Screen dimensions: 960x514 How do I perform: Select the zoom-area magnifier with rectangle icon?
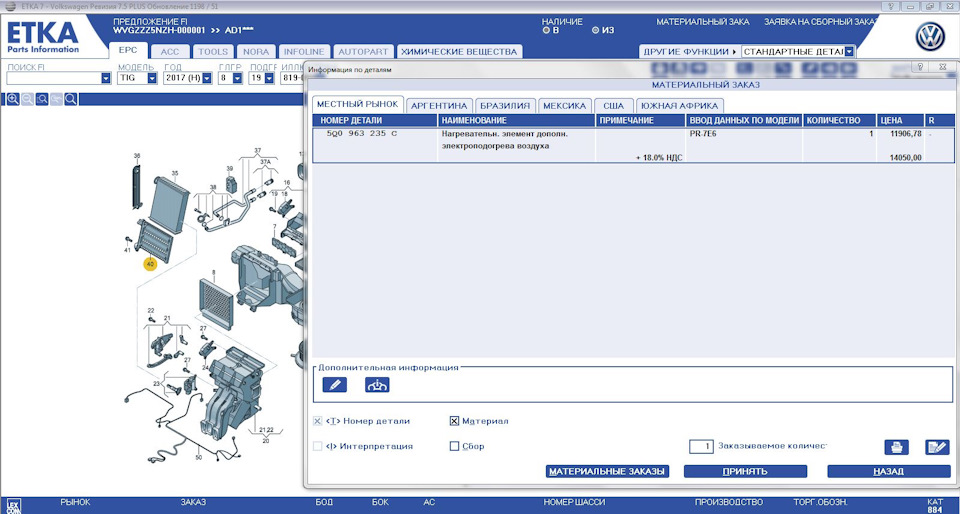tap(42, 99)
